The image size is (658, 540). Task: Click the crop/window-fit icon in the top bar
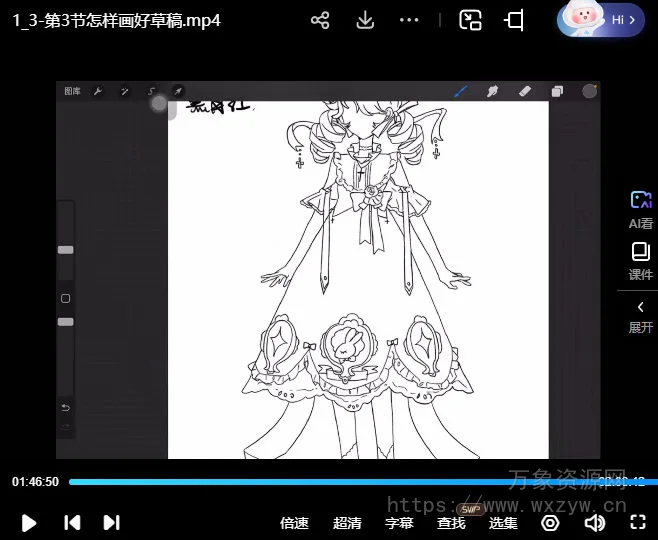click(x=514, y=20)
